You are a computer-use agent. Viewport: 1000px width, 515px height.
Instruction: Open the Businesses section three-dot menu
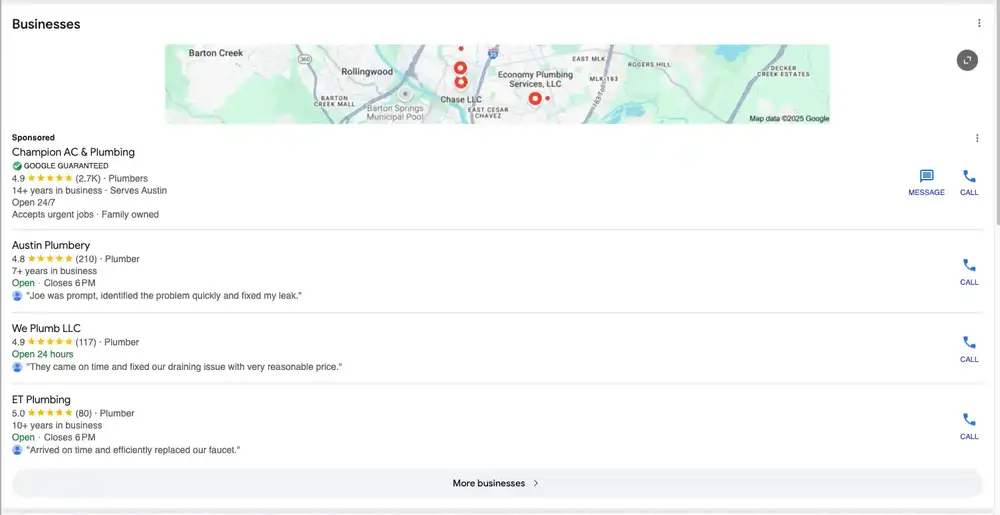[x=979, y=24]
